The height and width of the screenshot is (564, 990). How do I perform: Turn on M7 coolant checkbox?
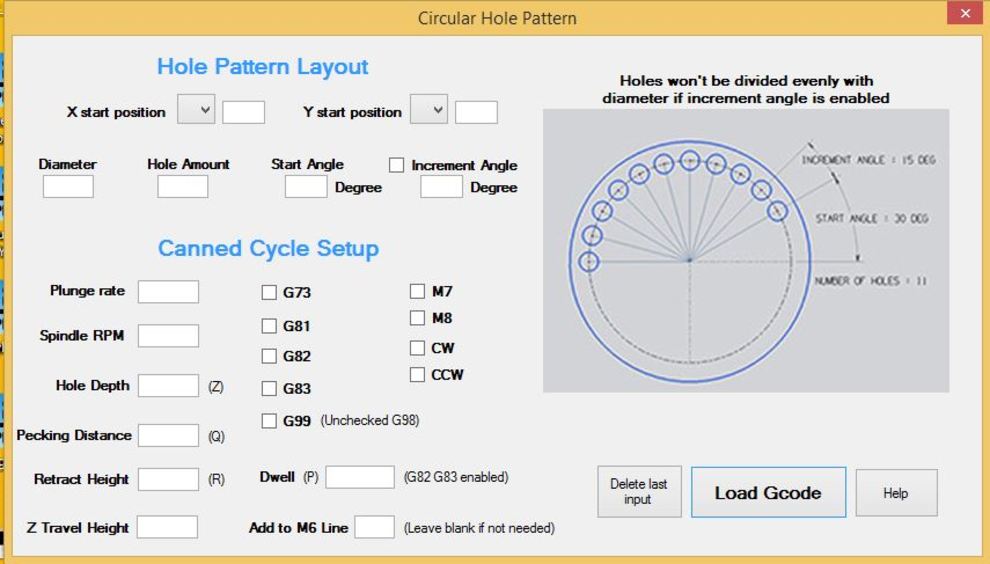pos(417,292)
